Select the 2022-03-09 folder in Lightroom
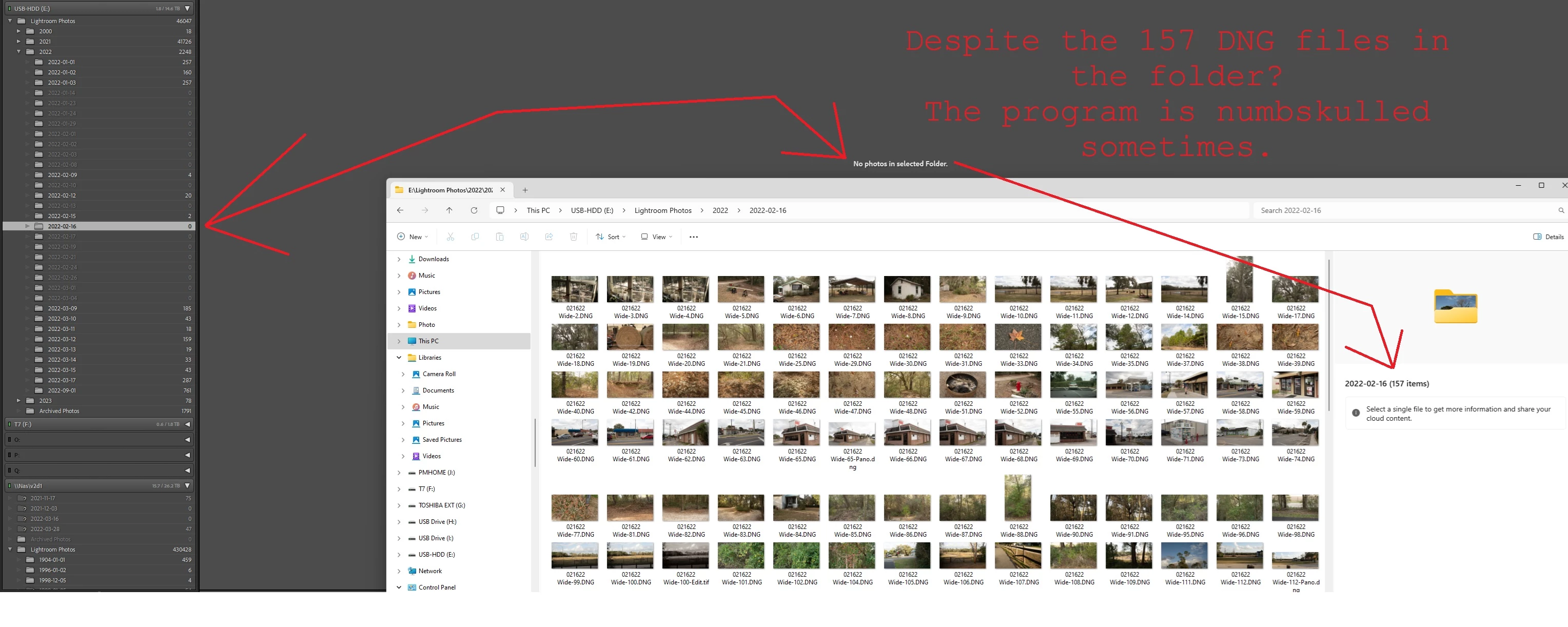 pos(62,309)
